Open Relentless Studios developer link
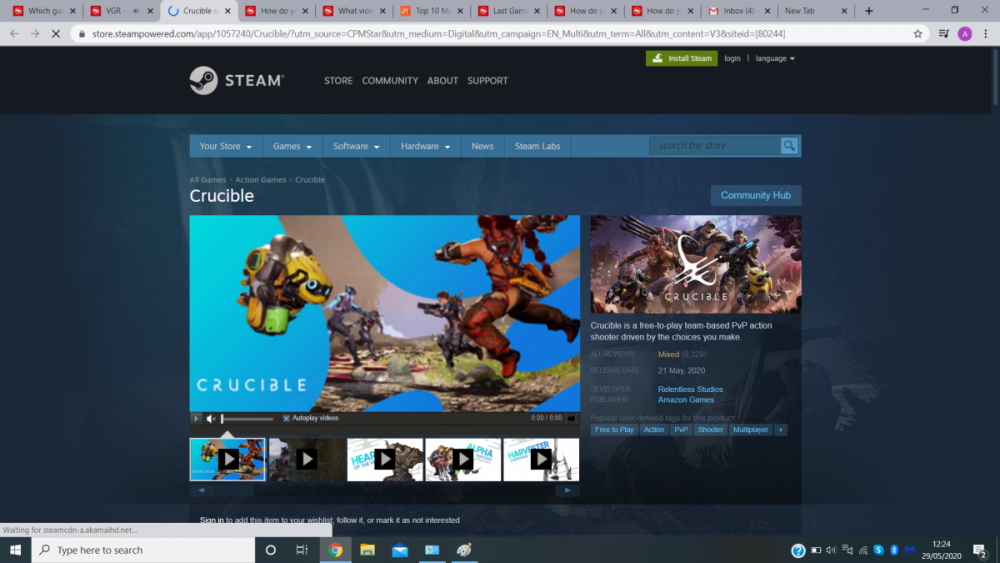This screenshot has width=1000, height=563. pyautogui.click(x=690, y=389)
